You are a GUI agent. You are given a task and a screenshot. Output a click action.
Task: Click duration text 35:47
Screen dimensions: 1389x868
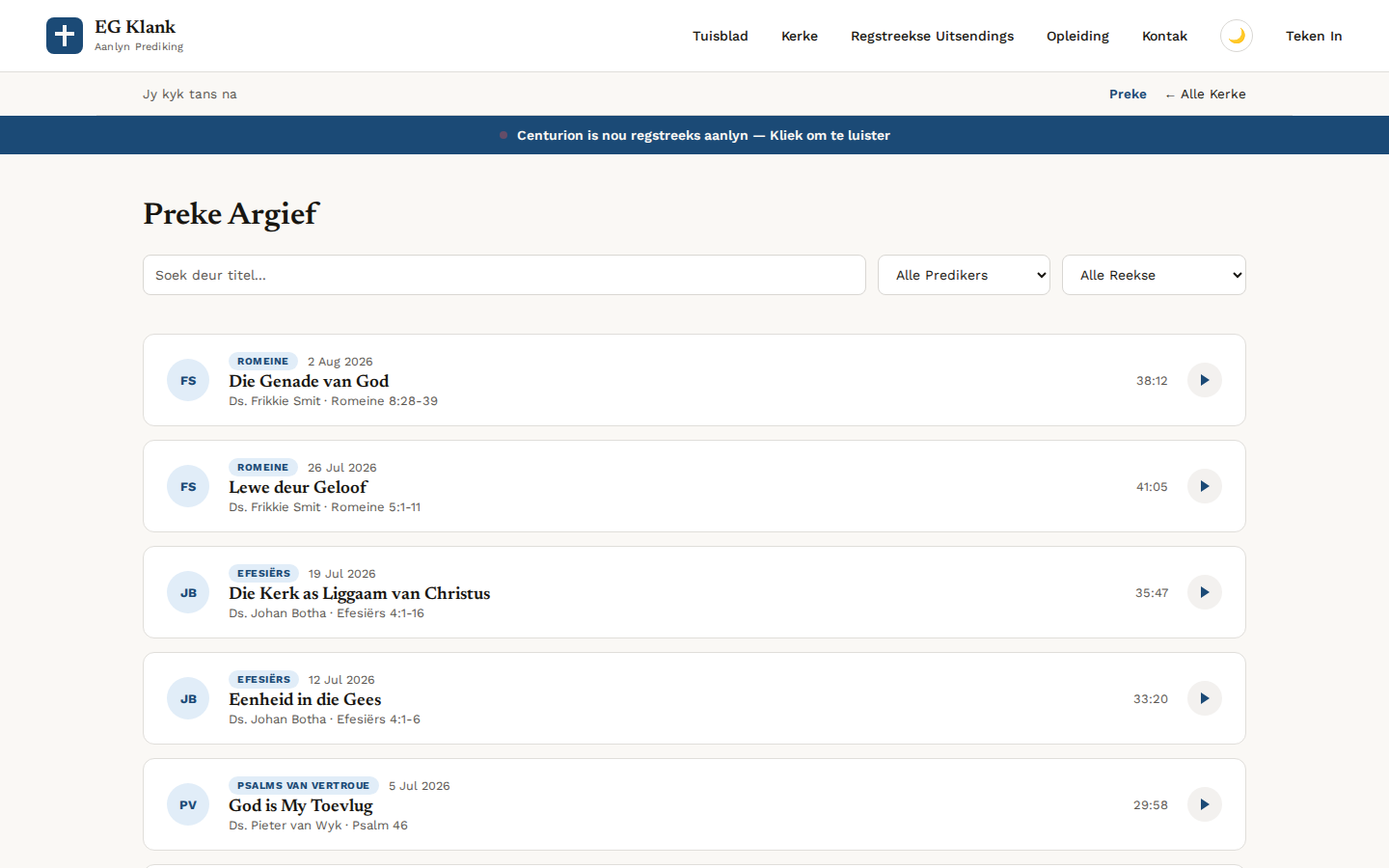click(1152, 593)
